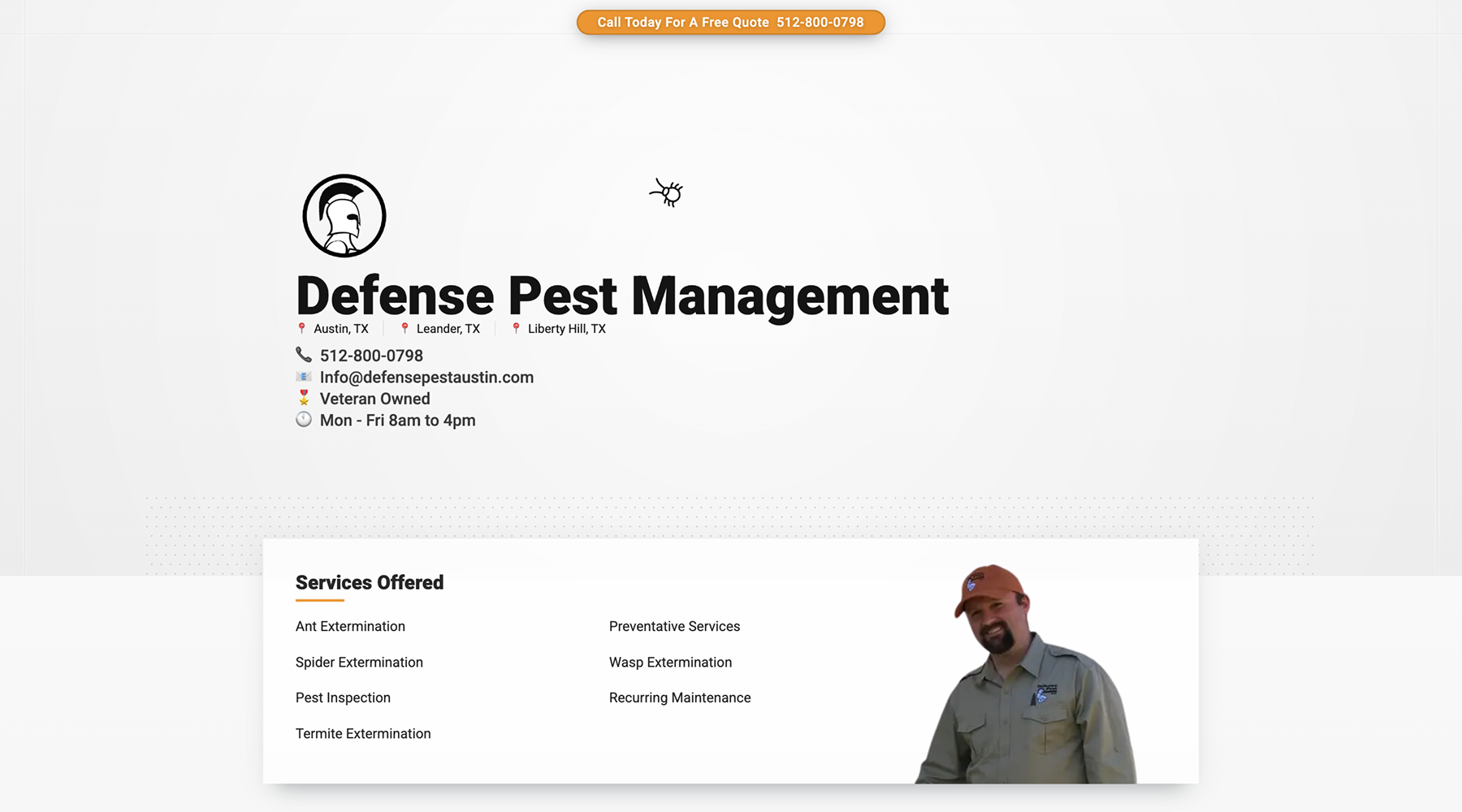Select the Termite Extermination service
The height and width of the screenshot is (812, 1462).
pyautogui.click(x=363, y=733)
